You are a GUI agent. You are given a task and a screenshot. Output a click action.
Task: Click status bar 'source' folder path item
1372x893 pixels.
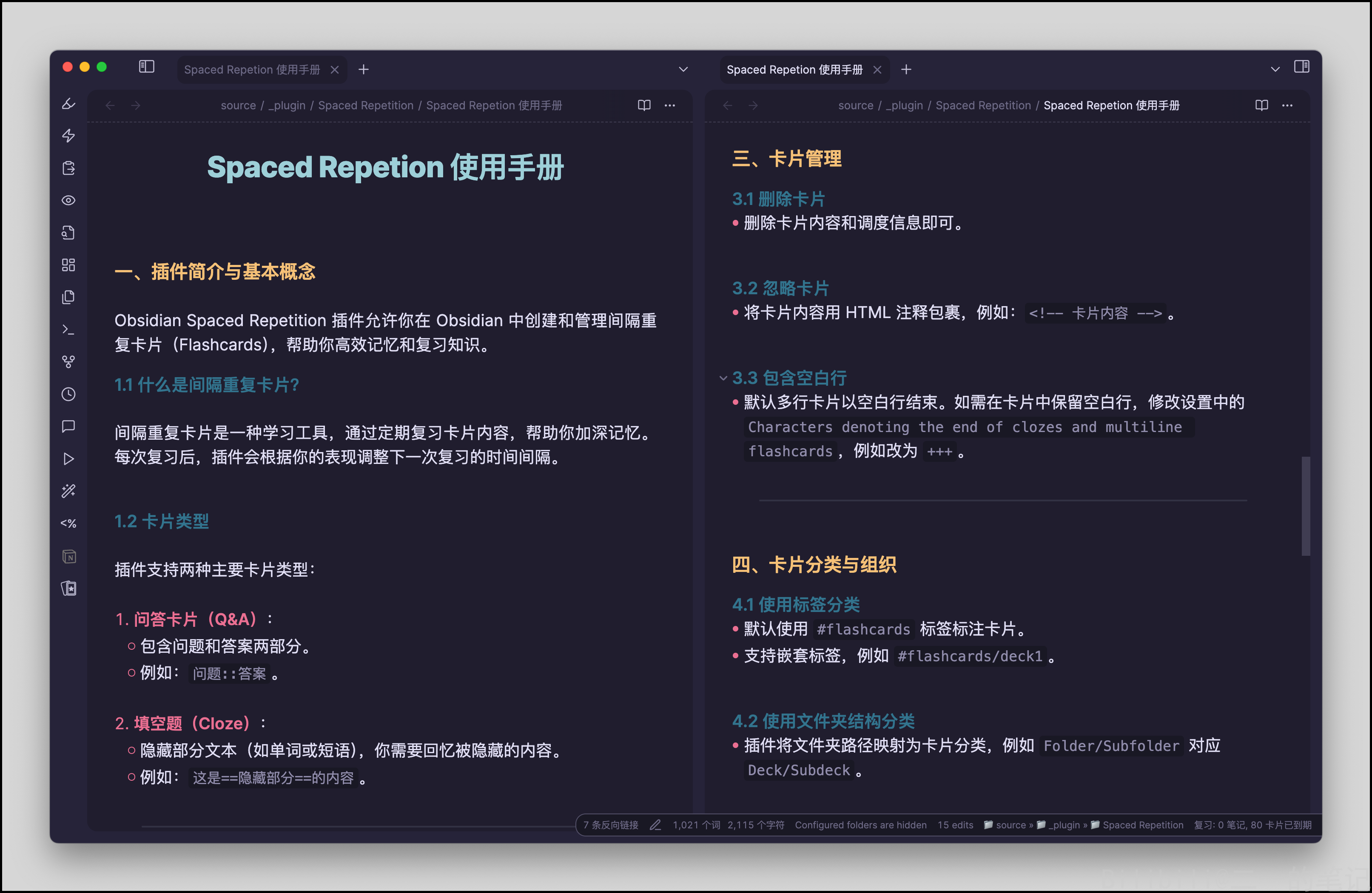click(1004, 825)
